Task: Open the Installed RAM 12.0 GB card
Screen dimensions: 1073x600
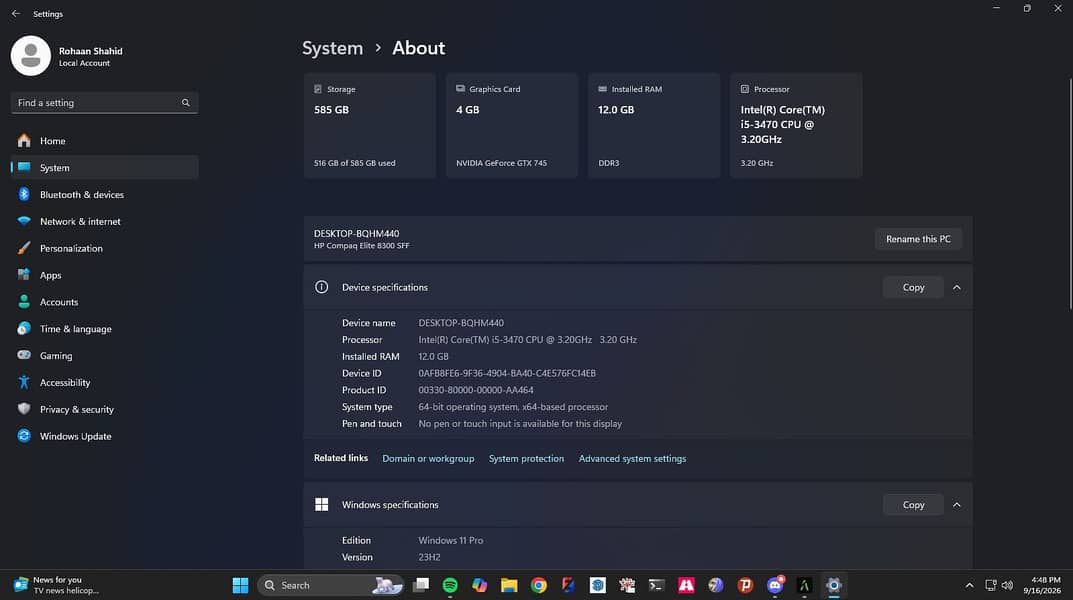Action: pos(654,126)
